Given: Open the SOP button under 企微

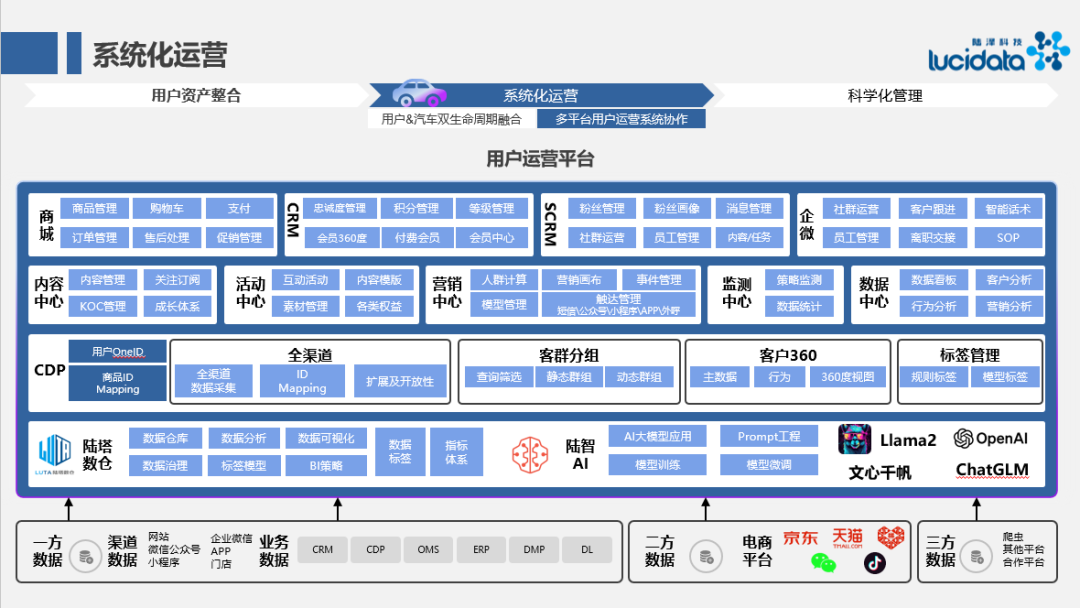Looking at the screenshot, I should pos(1008,237).
